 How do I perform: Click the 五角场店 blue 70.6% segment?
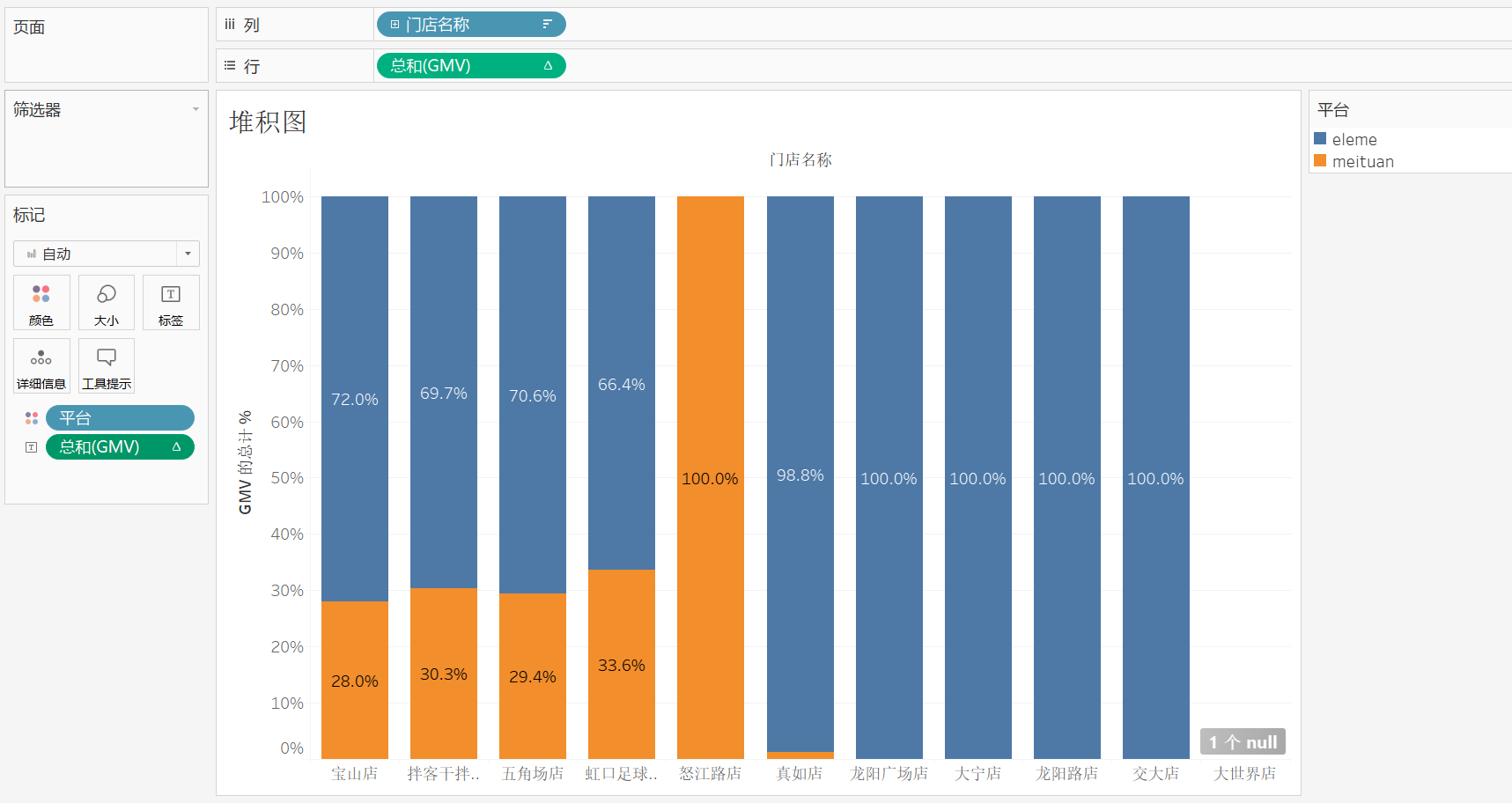[x=533, y=395]
